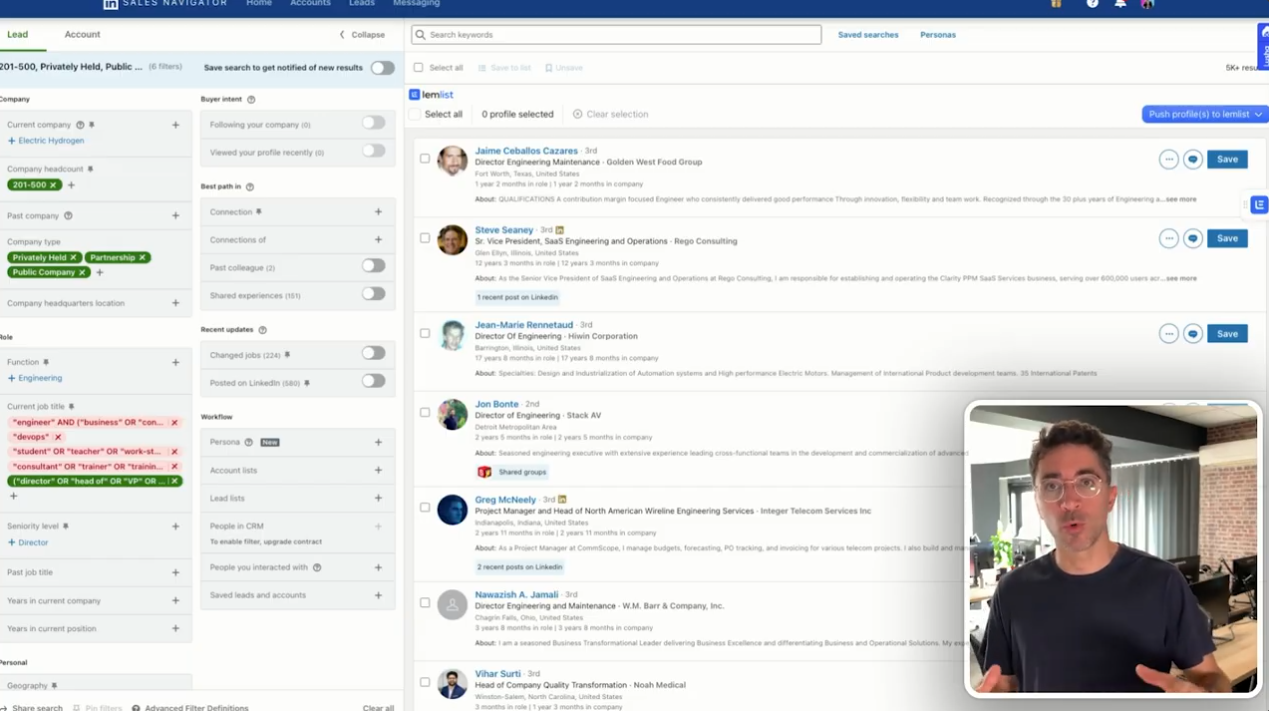Switch to the Account tab
The width and height of the screenshot is (1269, 711).
click(x=82, y=34)
